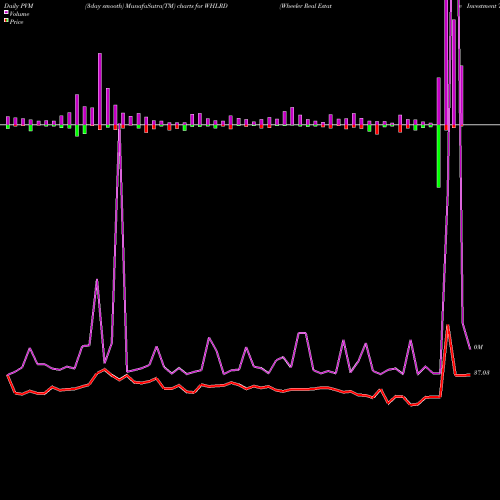Click the Volume legend label
500x500 pixels.
(19, 14)
